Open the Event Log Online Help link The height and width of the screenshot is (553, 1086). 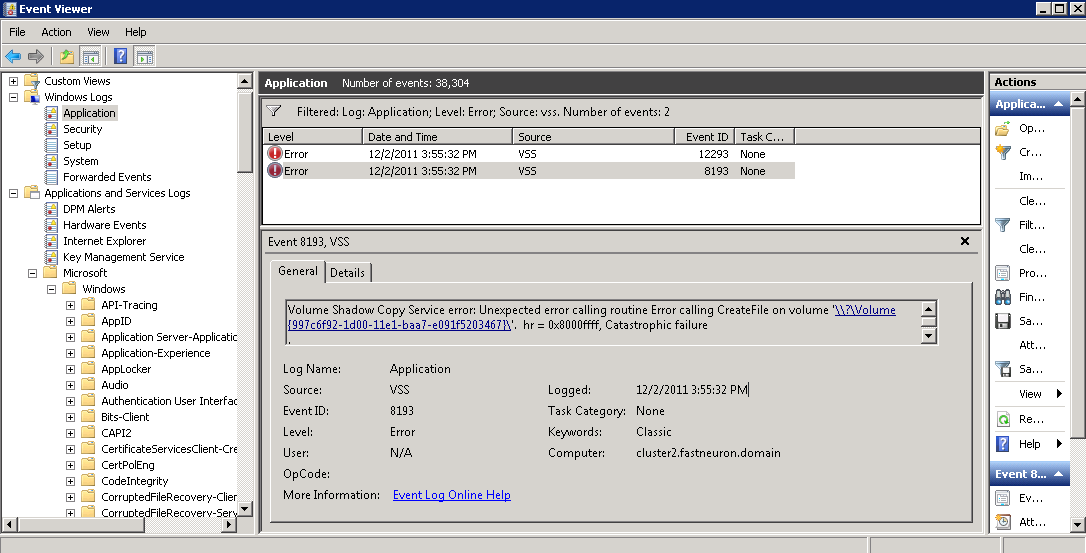click(x=452, y=495)
